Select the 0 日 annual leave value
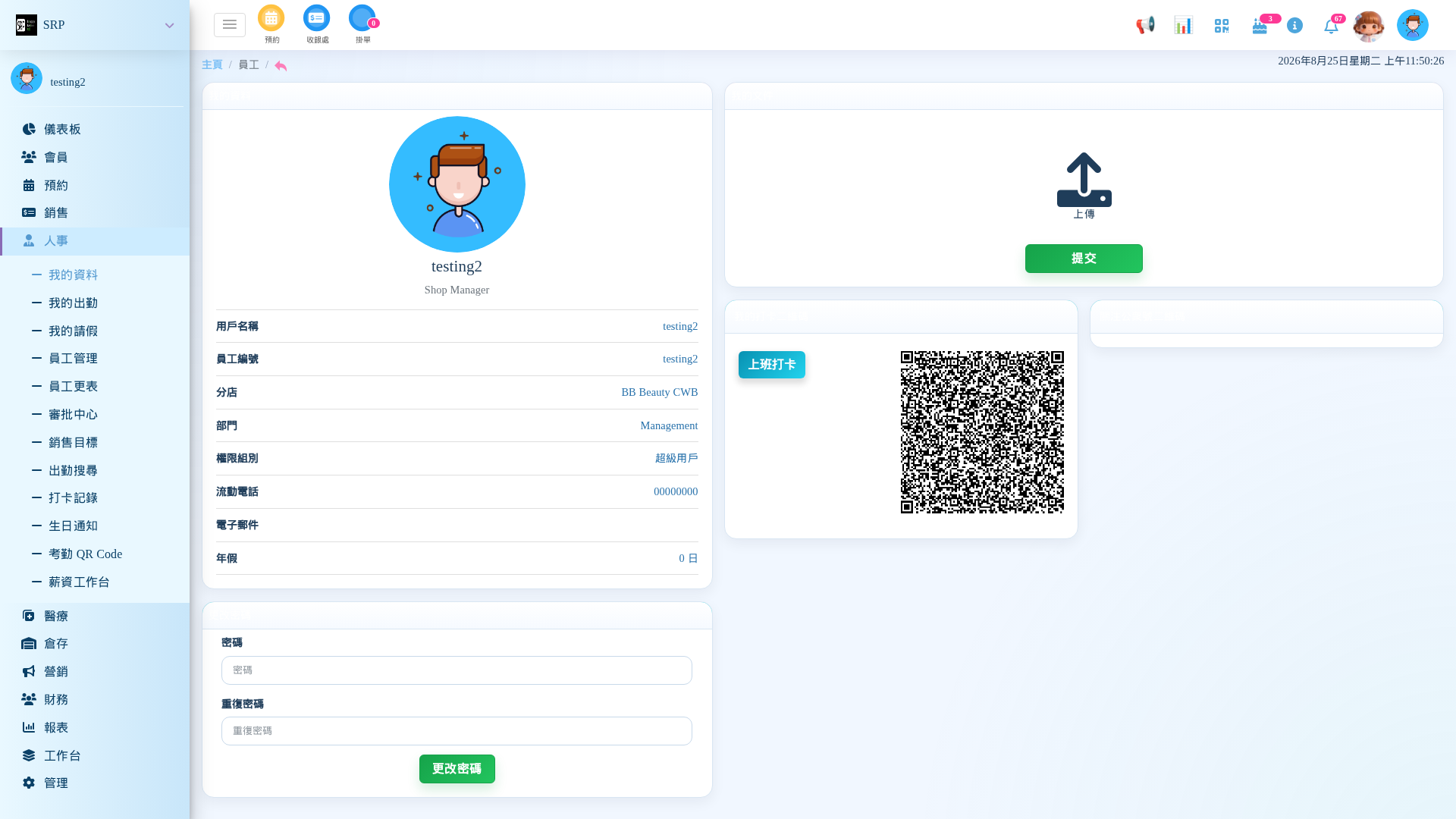 pyautogui.click(x=689, y=559)
